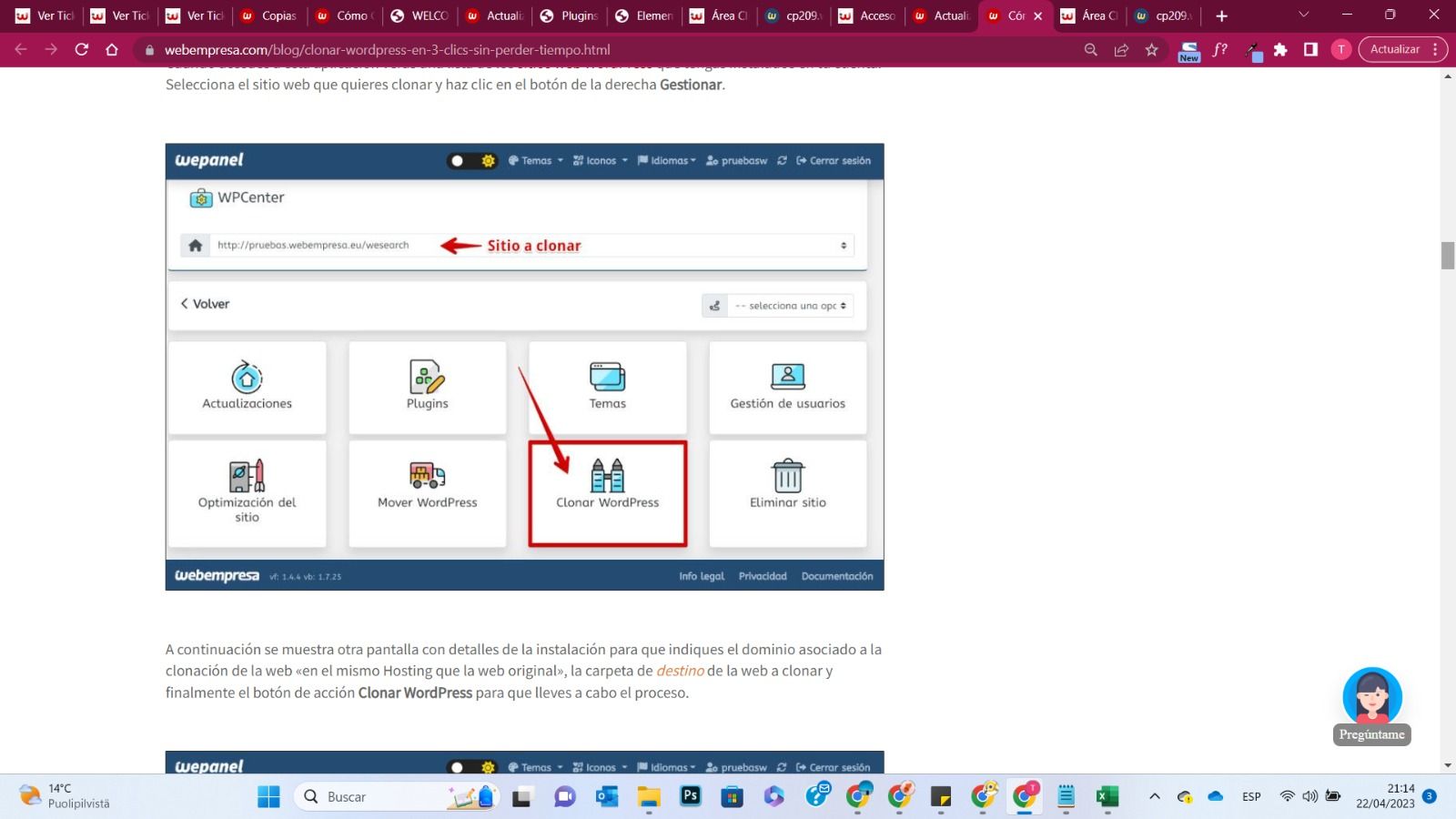
Task: Switch to the Plugins browser tab
Action: point(571,15)
